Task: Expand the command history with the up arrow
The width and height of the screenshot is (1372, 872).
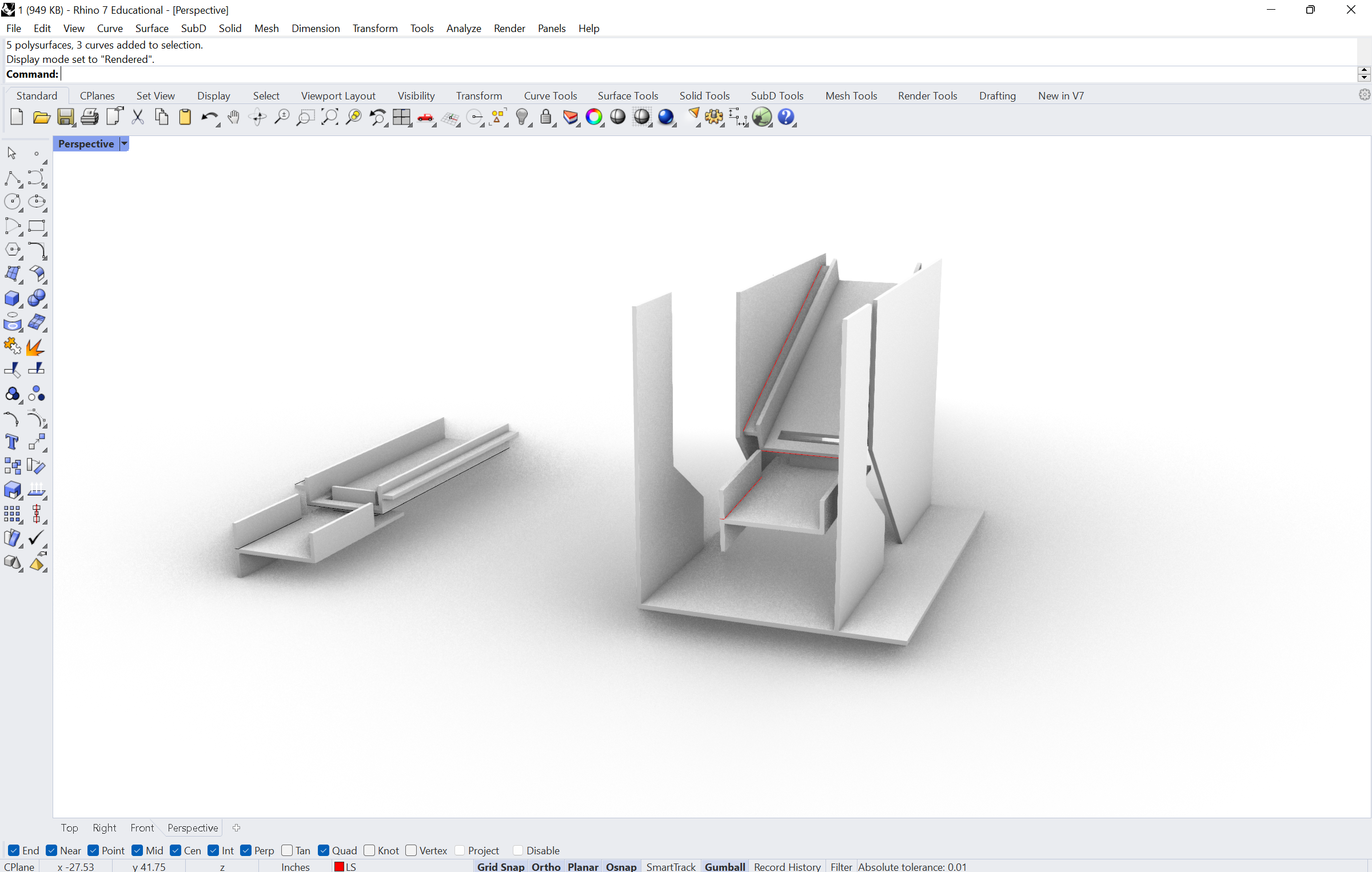Action: click(1363, 69)
